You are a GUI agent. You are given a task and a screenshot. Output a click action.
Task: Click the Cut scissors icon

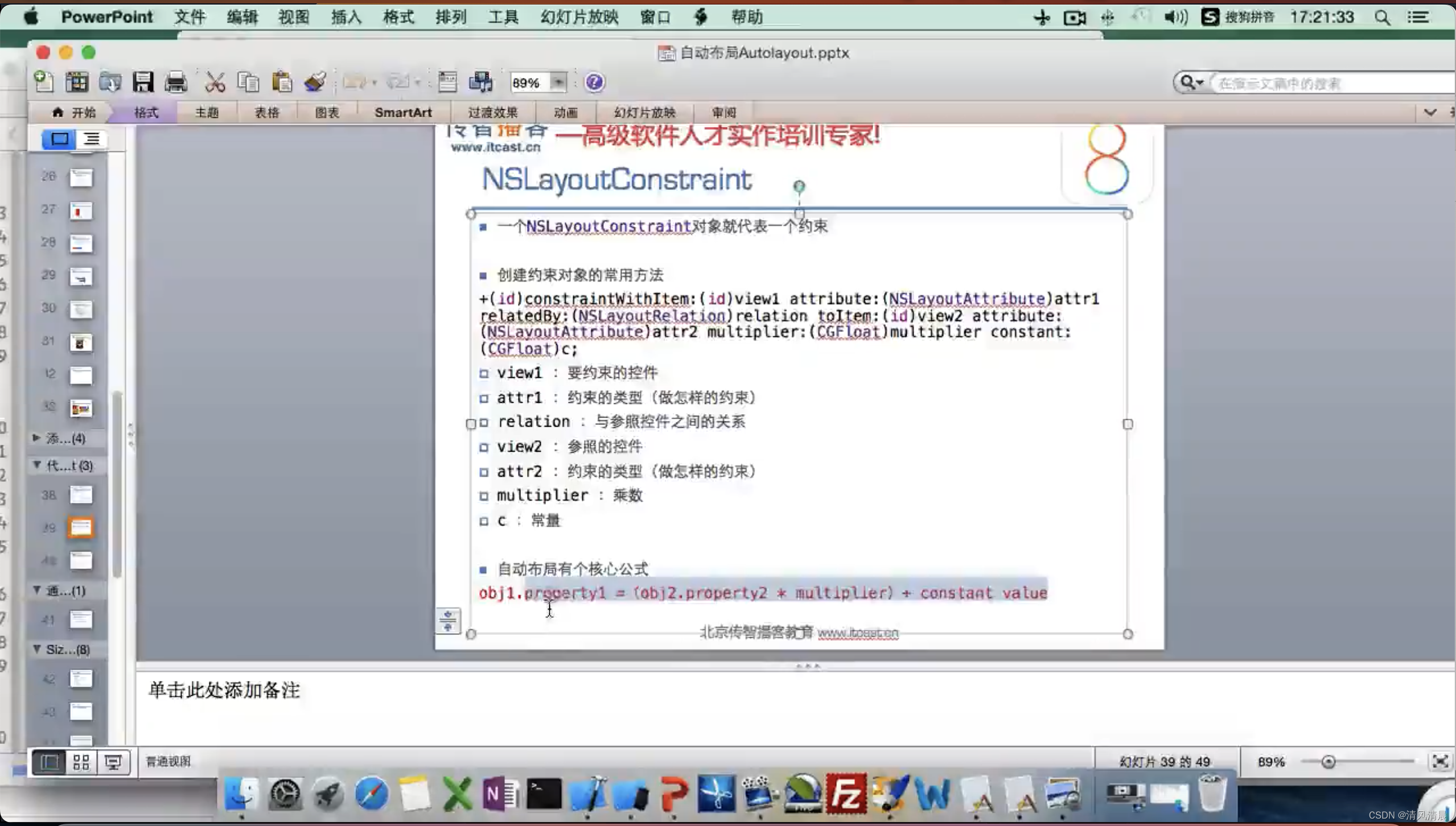point(215,82)
